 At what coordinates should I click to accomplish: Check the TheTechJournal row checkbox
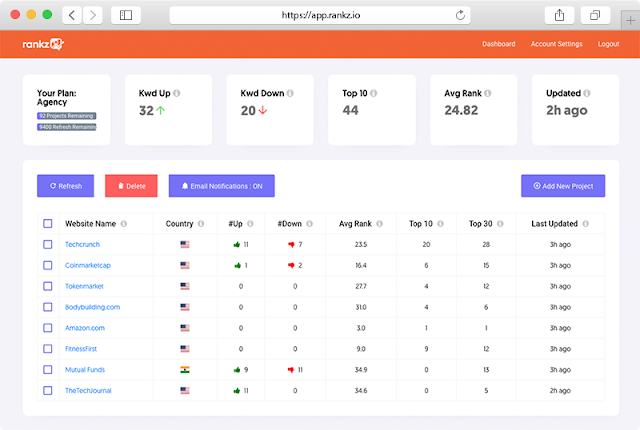tap(48, 390)
